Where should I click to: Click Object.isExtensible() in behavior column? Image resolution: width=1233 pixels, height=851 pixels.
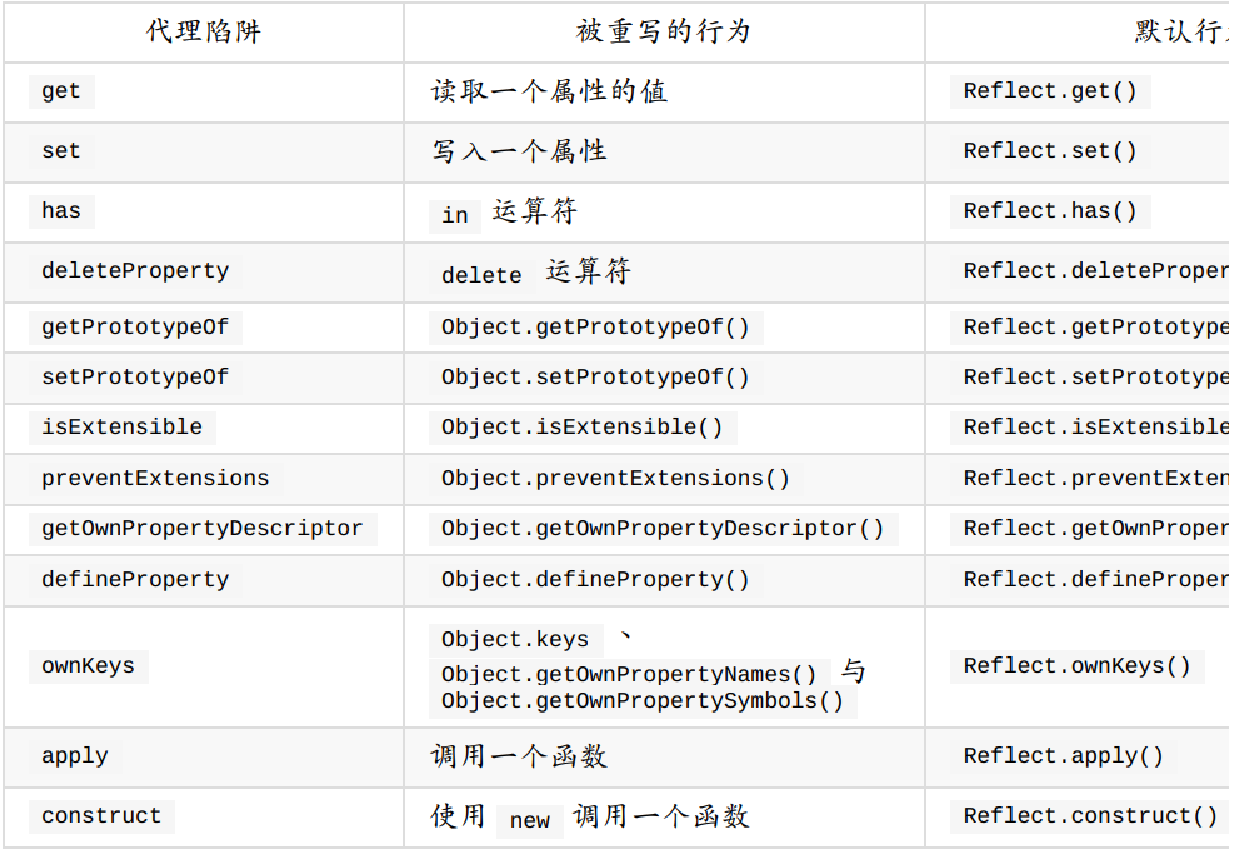(x=582, y=427)
